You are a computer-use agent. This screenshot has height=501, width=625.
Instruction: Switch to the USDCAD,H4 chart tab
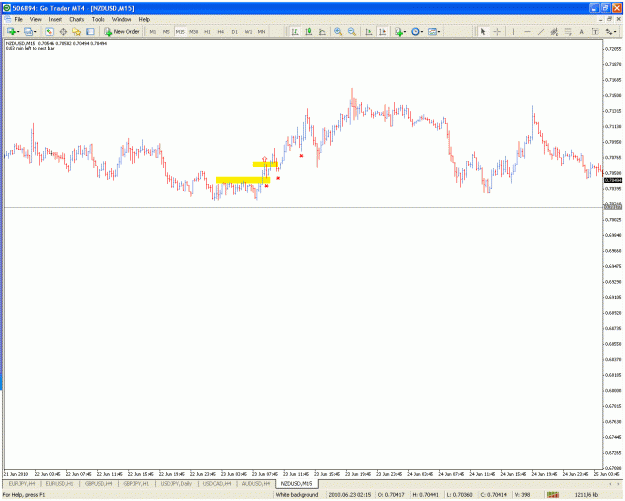coord(217,483)
